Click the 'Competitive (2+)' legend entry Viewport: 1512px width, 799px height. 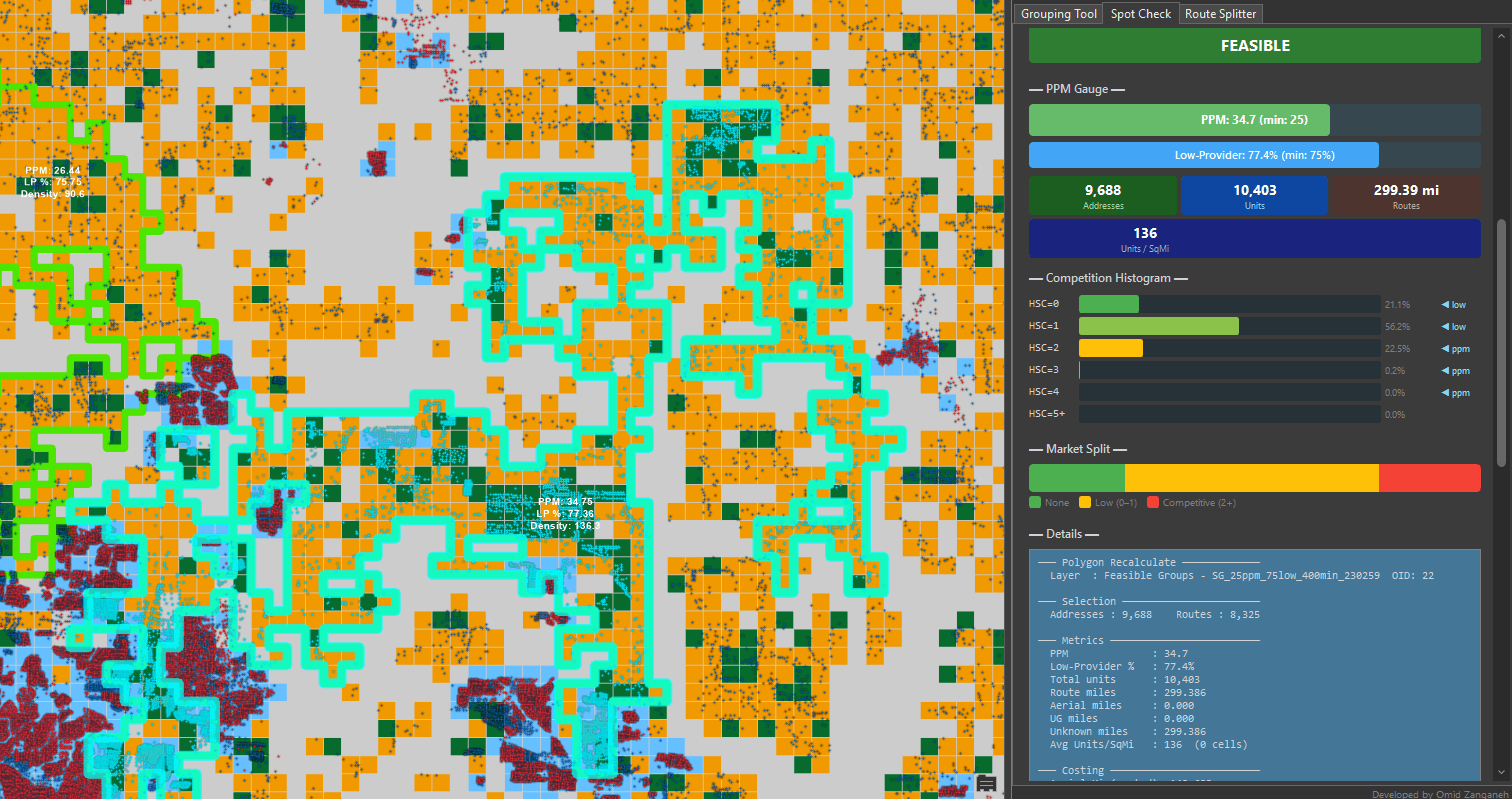click(x=1192, y=502)
